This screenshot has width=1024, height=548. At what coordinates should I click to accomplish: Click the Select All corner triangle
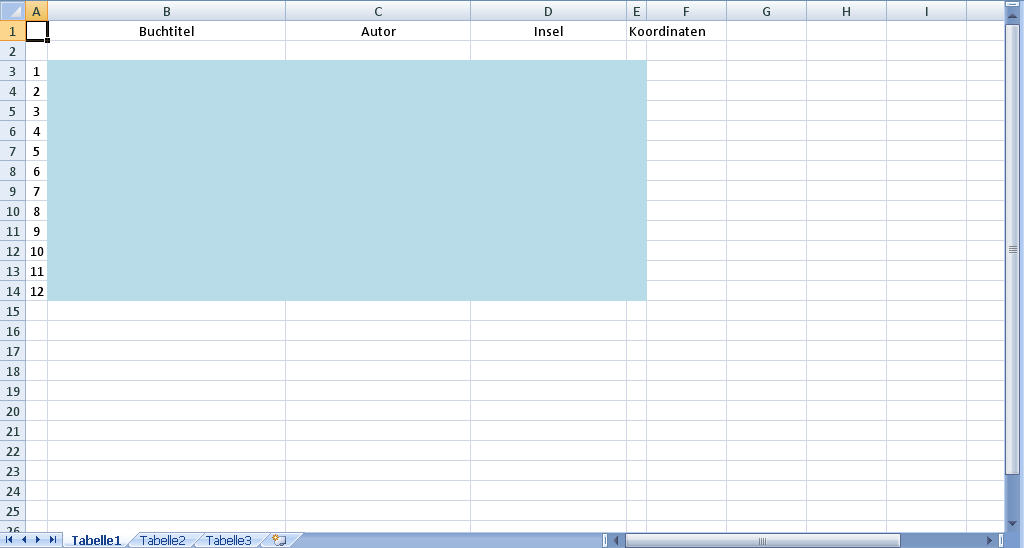(13, 11)
